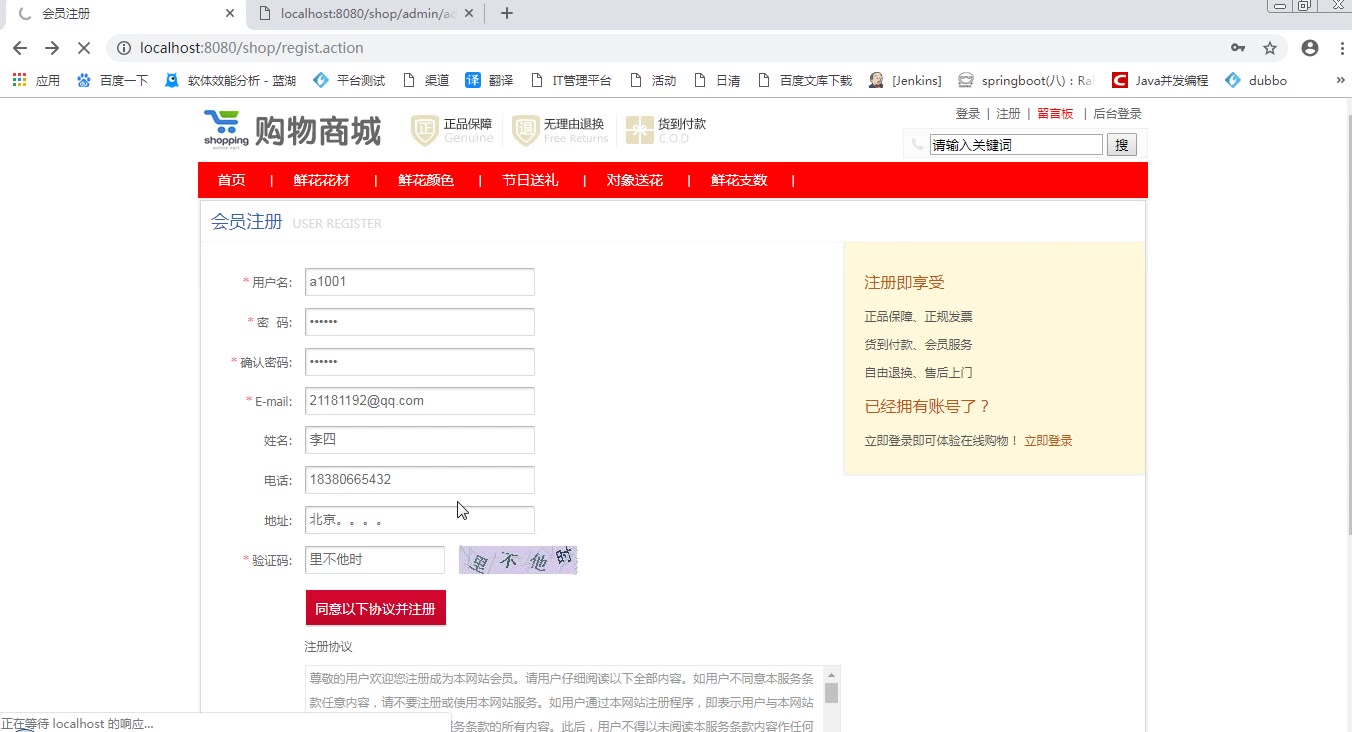This screenshot has height=732, width=1352.
Task: Click the saved password key icon
Action: 1238,48
